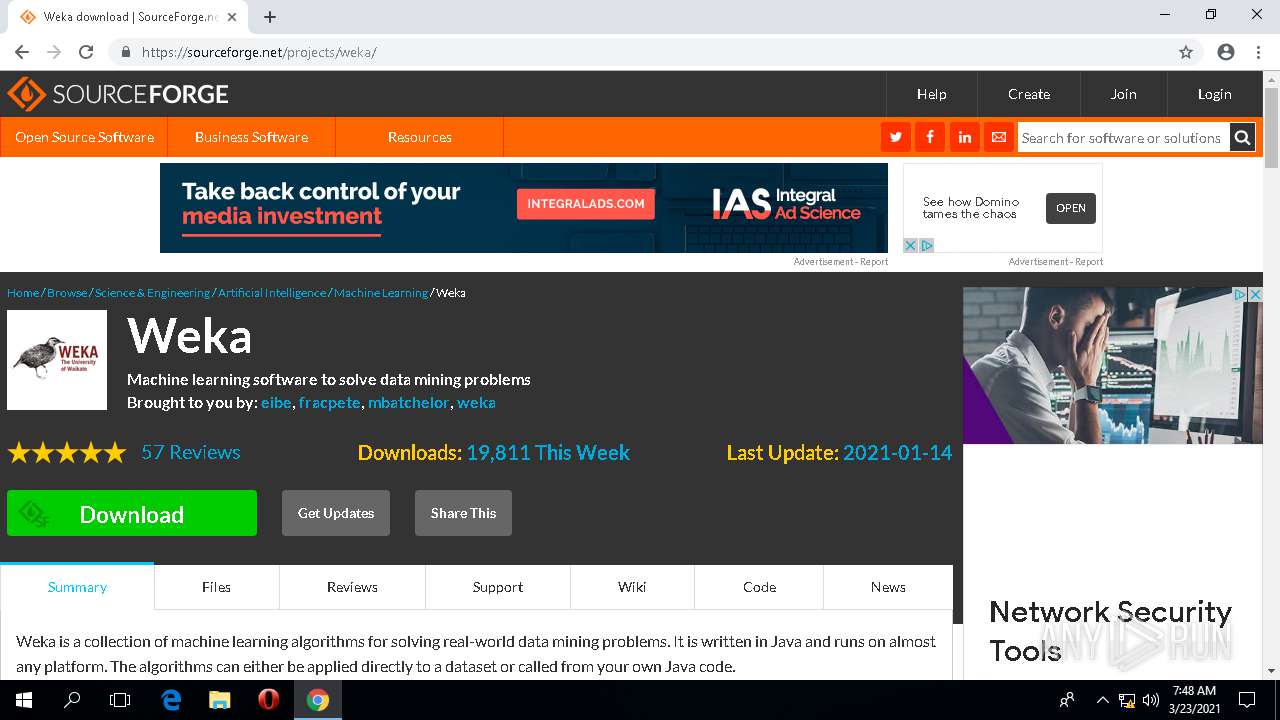Click the volume icon in tray

coord(1149,700)
